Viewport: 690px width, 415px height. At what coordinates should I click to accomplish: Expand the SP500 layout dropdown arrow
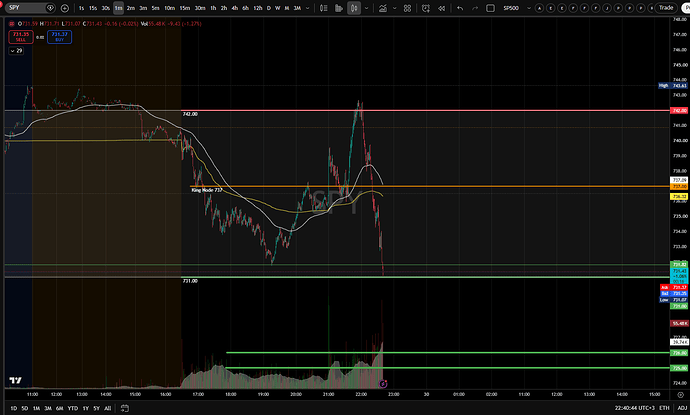[x=529, y=8]
